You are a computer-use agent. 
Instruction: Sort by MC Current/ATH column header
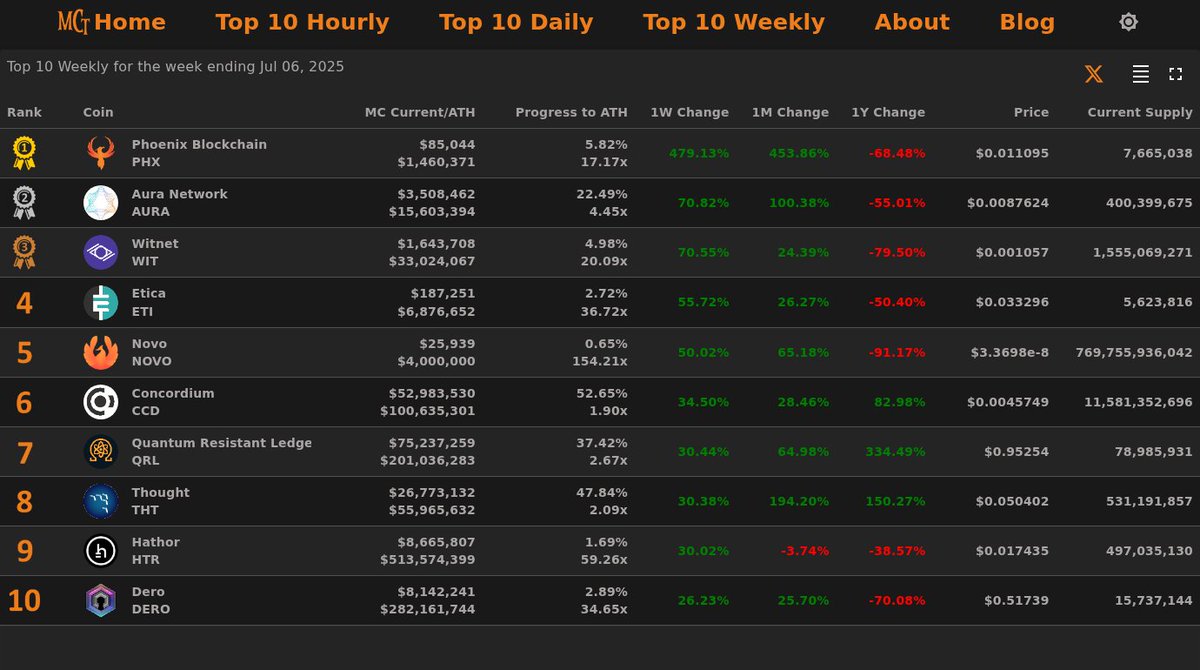point(420,112)
